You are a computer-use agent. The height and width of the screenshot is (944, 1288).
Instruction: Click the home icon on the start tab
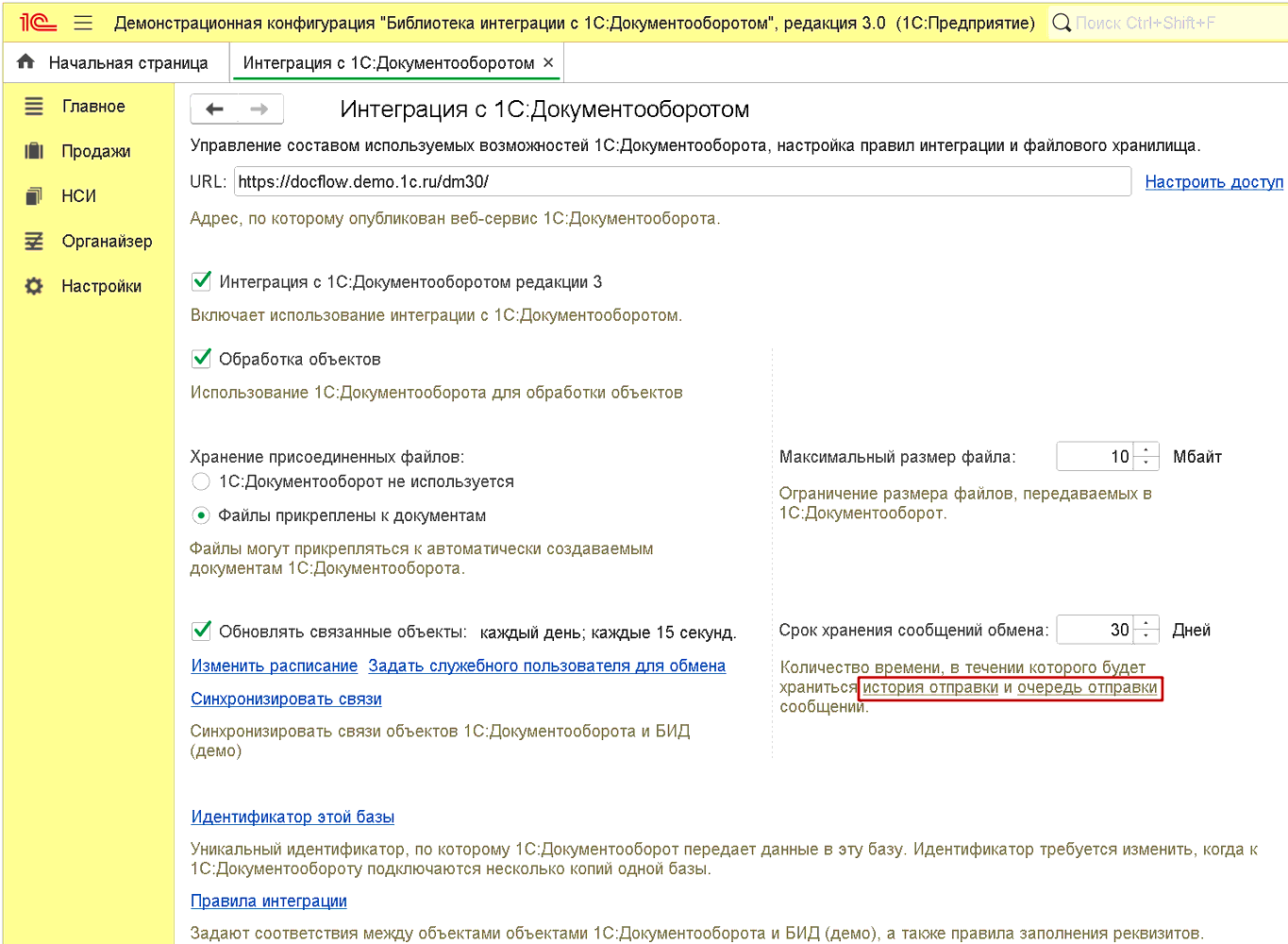25,61
